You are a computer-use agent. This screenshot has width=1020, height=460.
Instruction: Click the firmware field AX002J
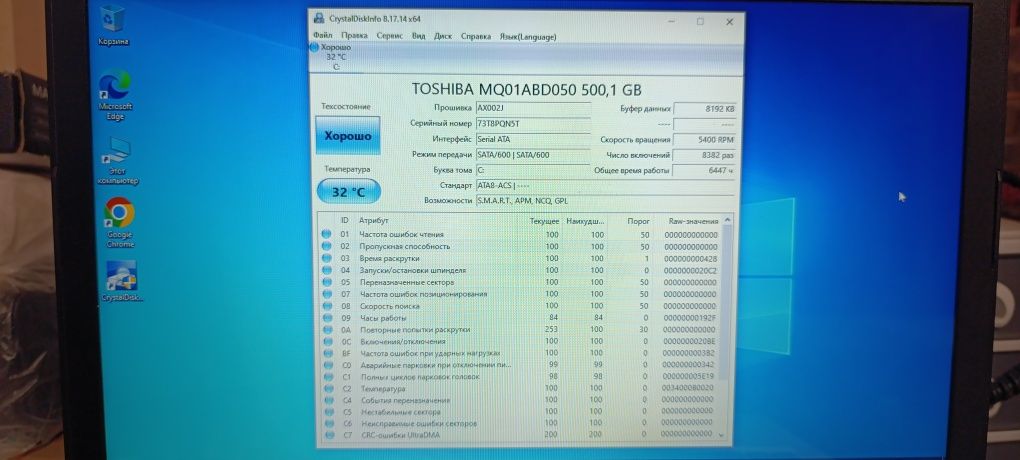(x=533, y=108)
